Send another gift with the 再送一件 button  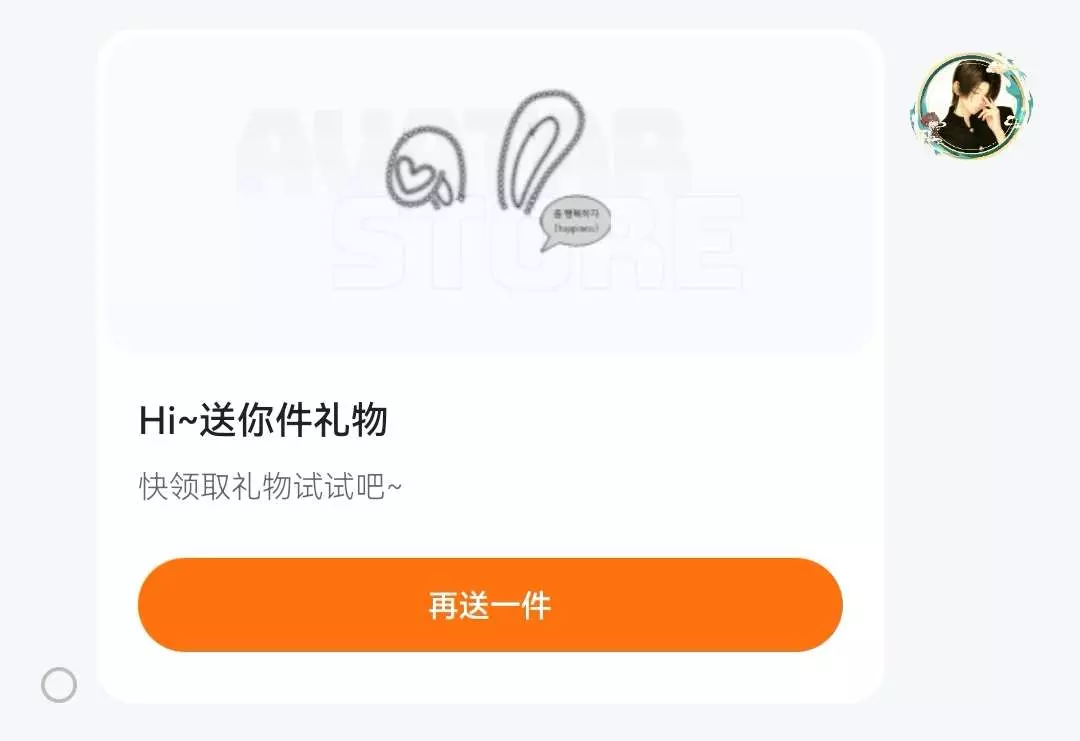click(x=490, y=605)
